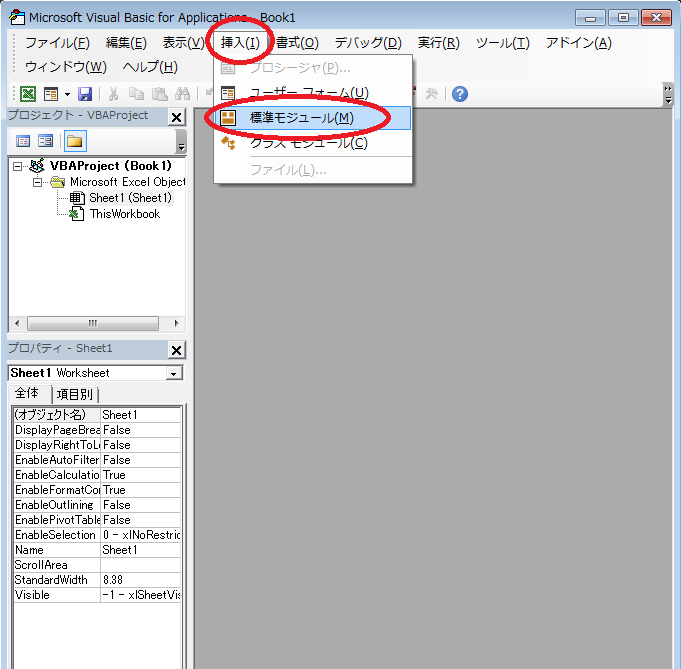Click the 挿入(I) menu
The image size is (681, 669).
(240, 43)
